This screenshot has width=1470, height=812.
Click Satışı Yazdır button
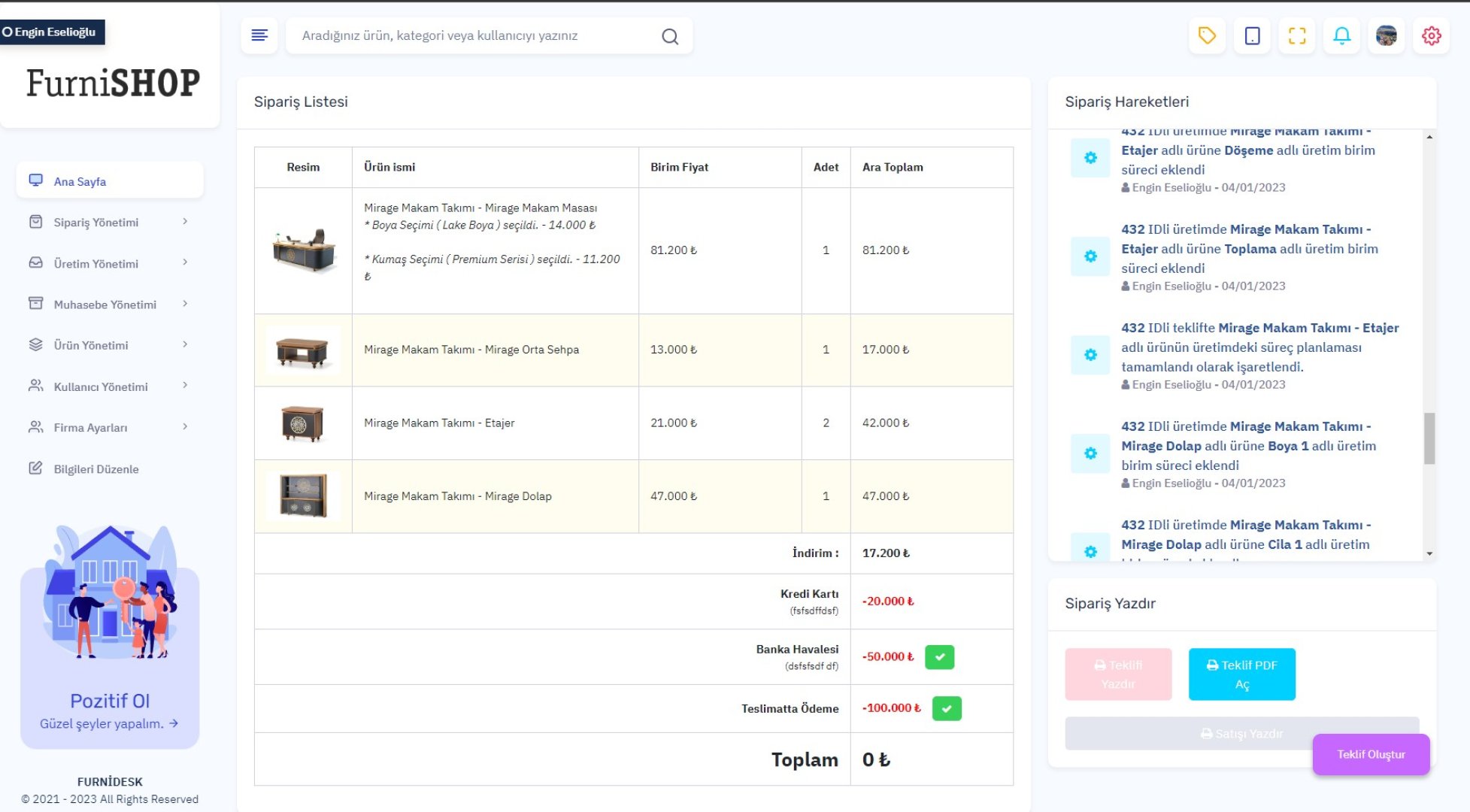[1241, 733]
